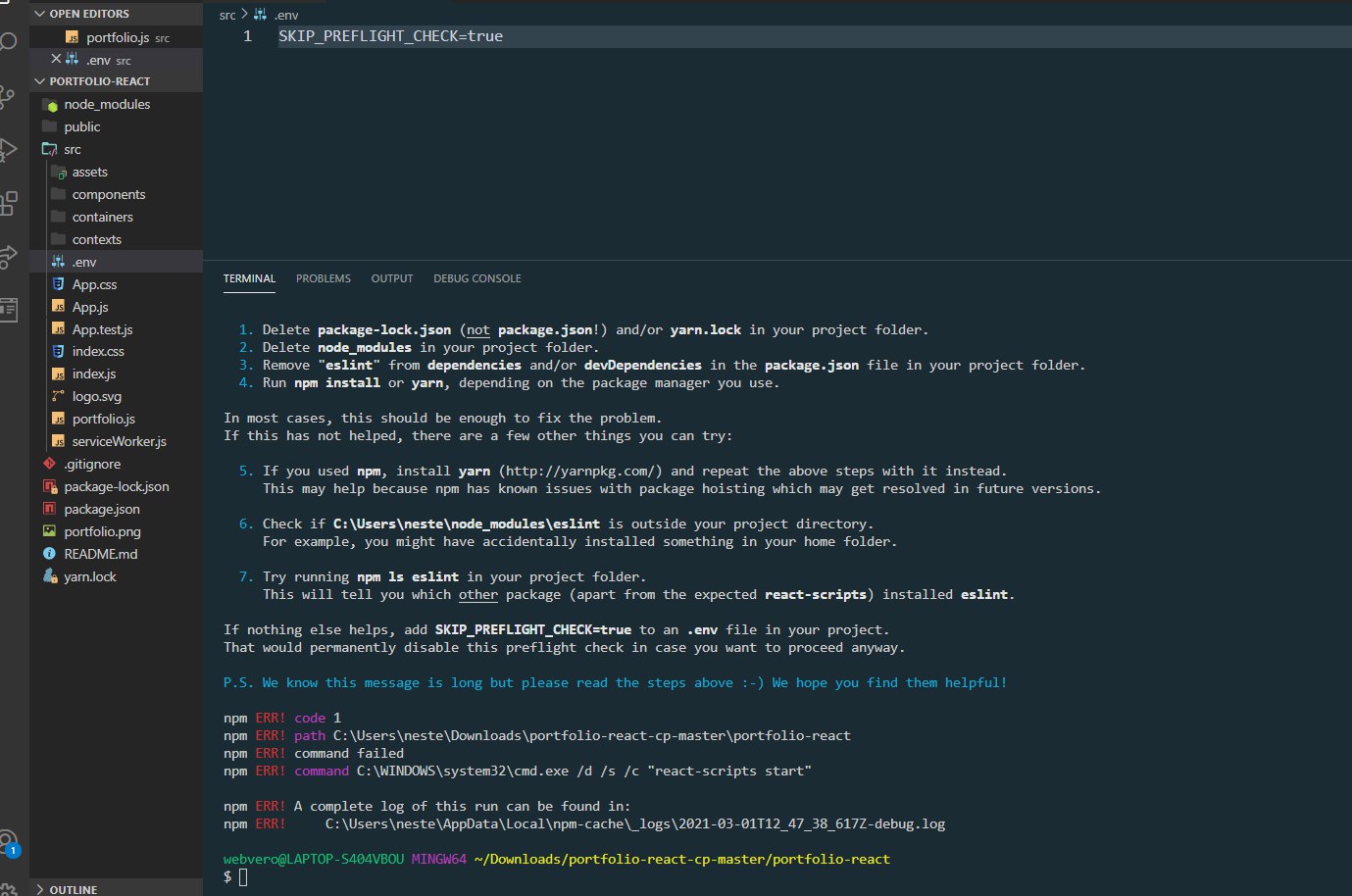Click 'npm ls eslint' in terminal step 7
Viewport: 1352px width, 896px height.
(408, 576)
